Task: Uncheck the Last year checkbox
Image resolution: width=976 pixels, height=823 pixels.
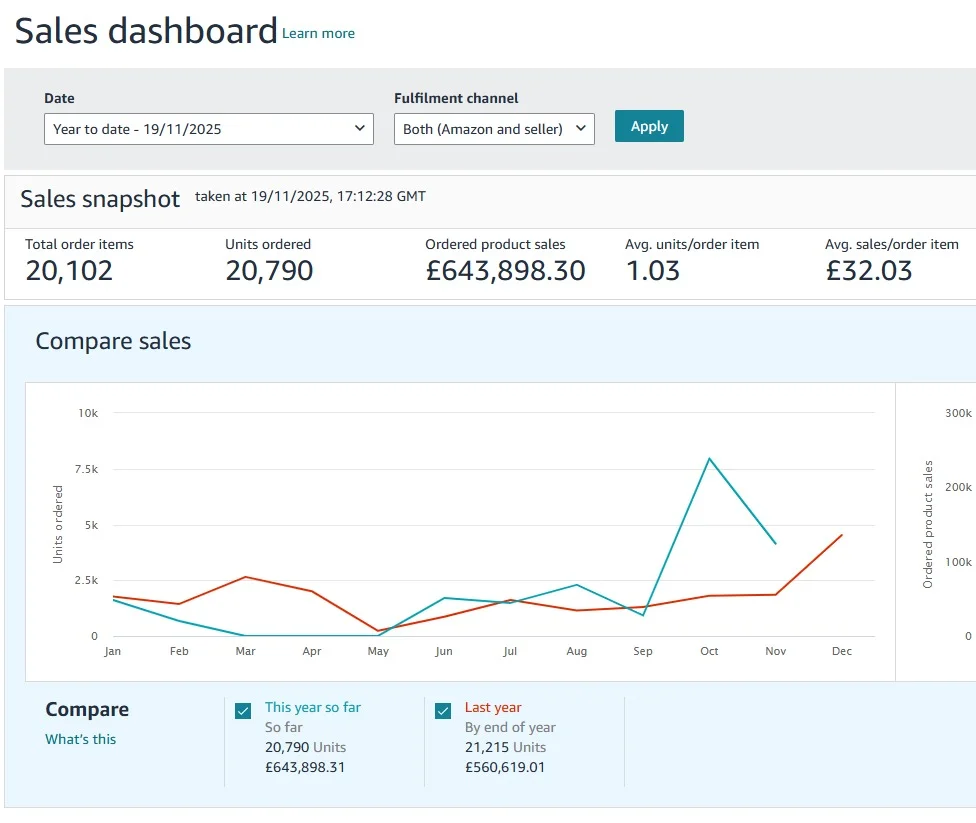Action: tap(443, 711)
